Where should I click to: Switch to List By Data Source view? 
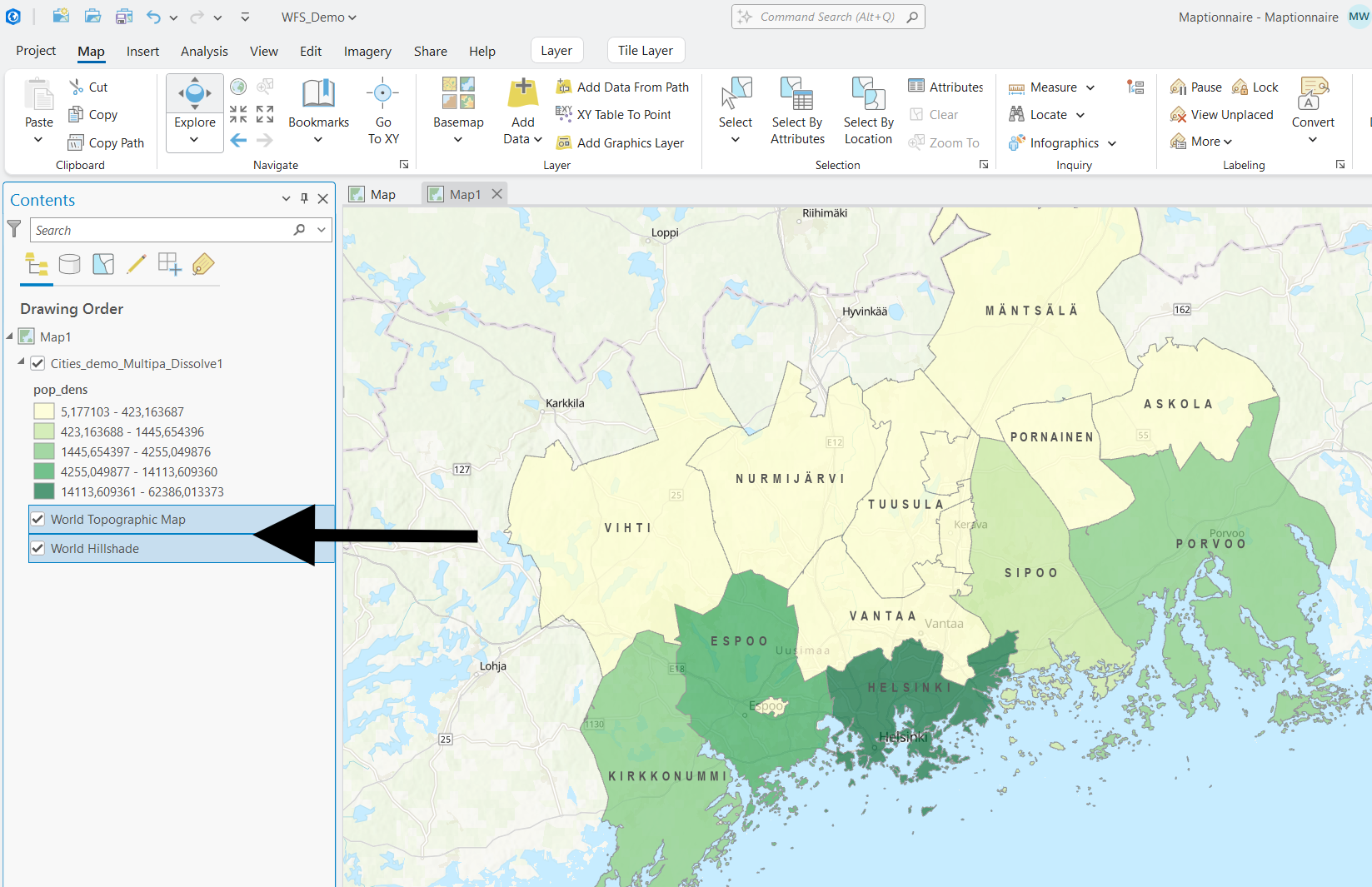(70, 265)
